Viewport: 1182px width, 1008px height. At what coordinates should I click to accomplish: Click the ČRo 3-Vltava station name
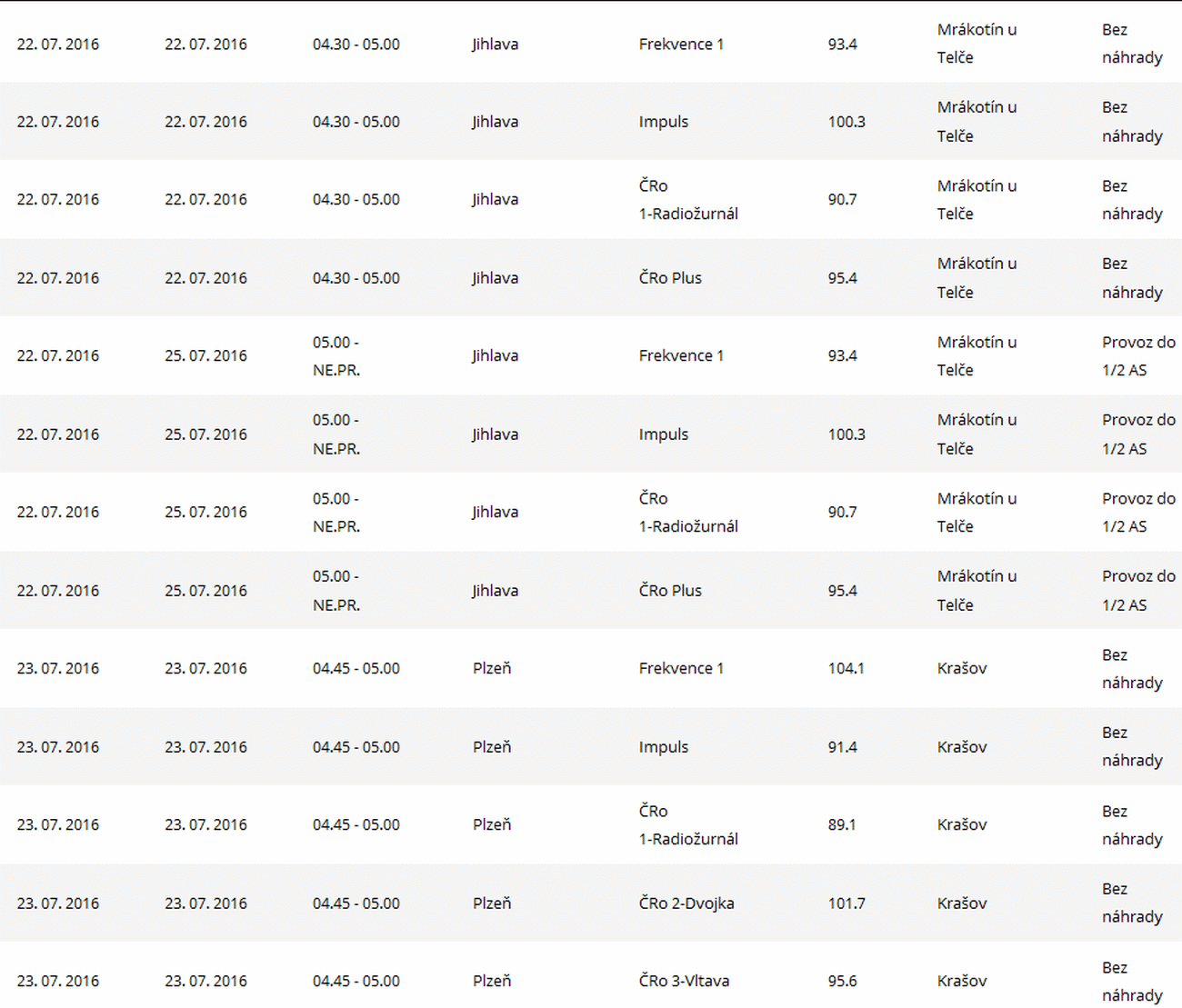(684, 981)
